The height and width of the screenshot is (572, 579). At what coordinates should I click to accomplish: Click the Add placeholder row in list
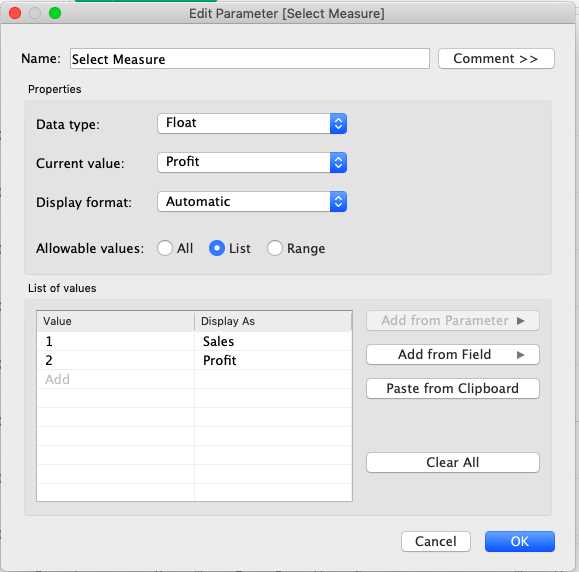pyautogui.click(x=116, y=379)
